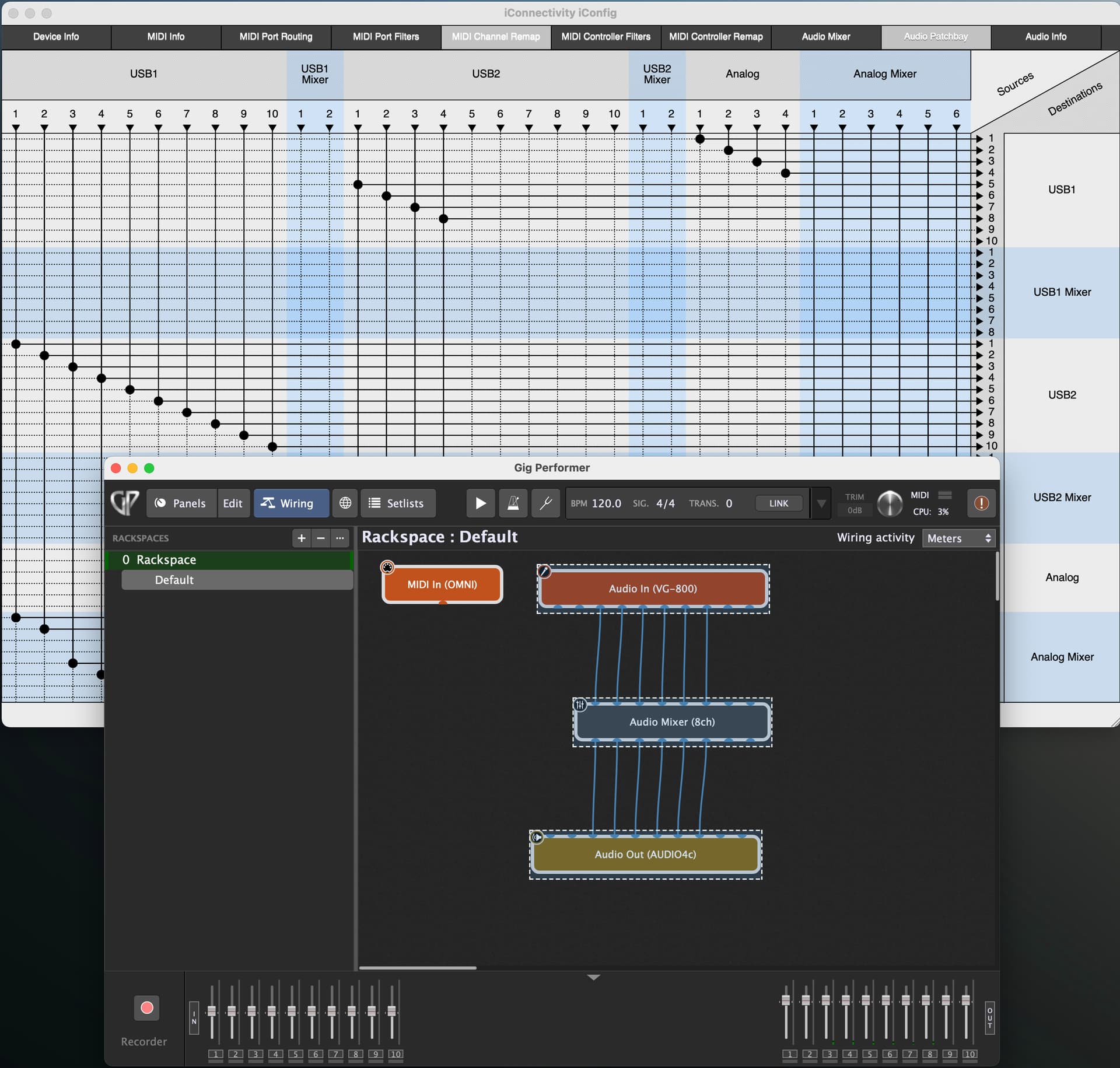Click the BPM 120.0 value
This screenshot has height=1068, width=1120.
click(606, 503)
